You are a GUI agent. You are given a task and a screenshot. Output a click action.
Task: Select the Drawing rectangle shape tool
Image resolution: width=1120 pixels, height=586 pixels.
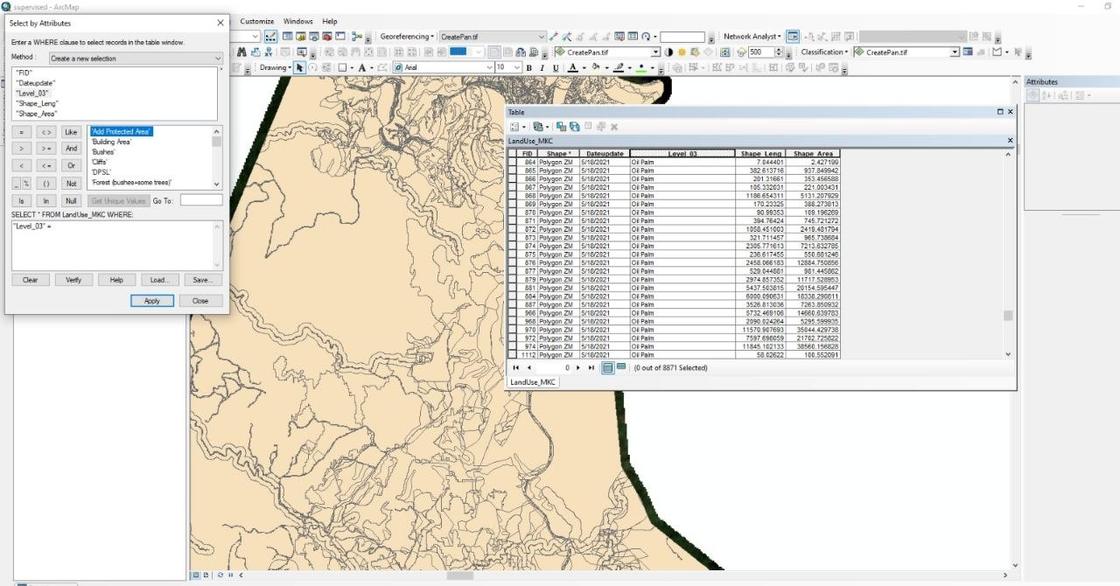343,67
